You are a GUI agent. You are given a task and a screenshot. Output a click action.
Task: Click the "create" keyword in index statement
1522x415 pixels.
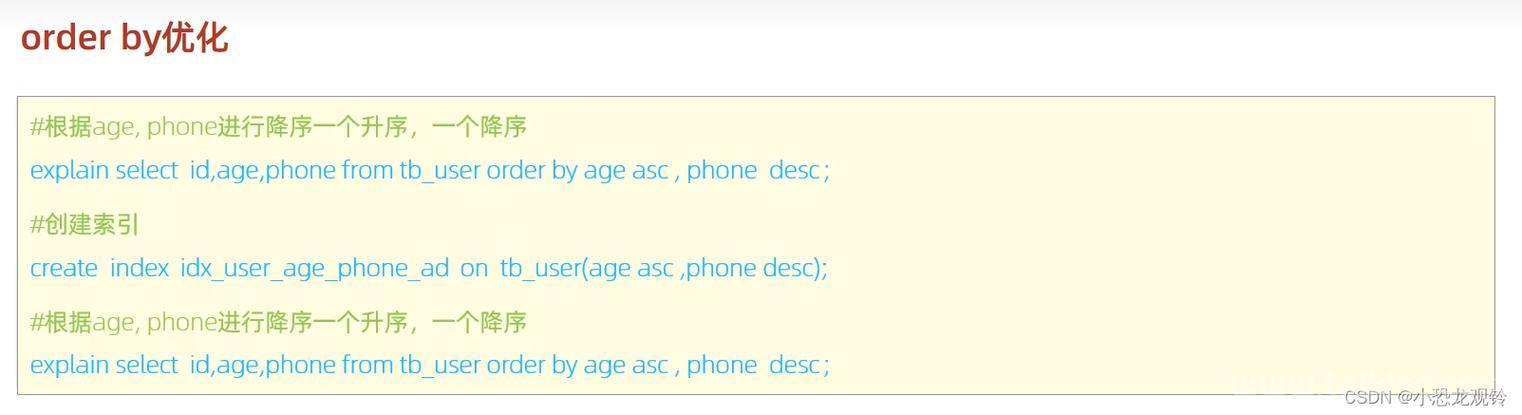point(64,268)
